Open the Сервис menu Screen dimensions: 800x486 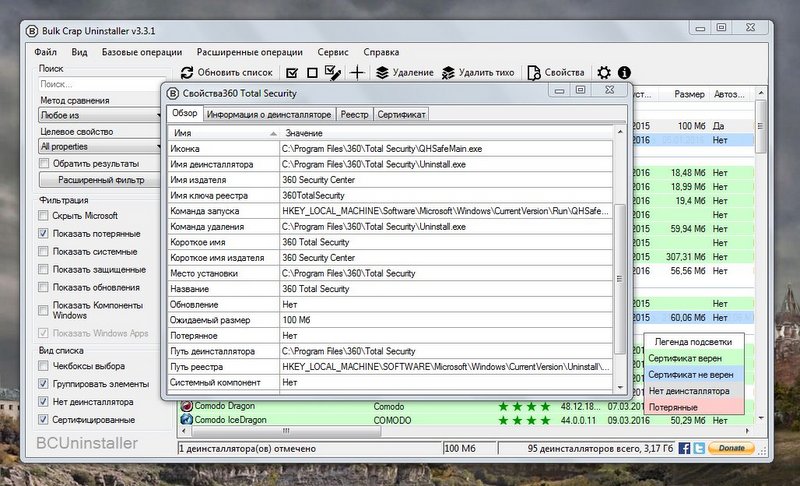(x=333, y=52)
